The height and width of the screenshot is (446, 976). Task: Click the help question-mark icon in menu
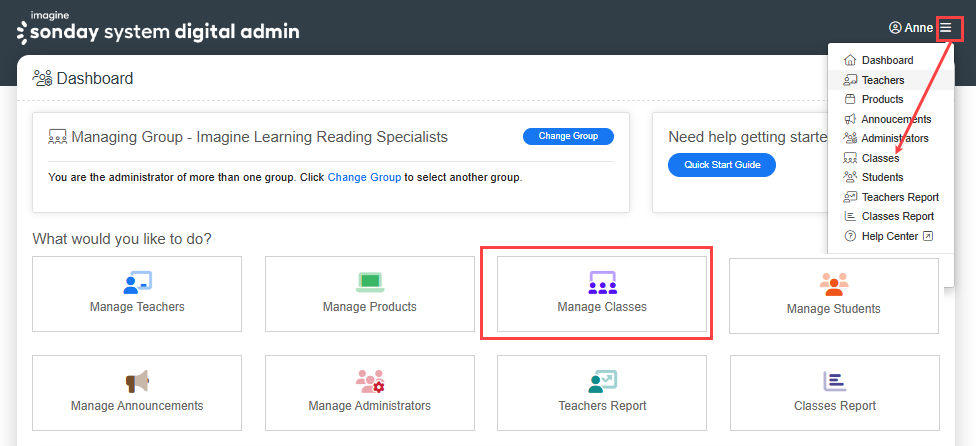point(850,236)
